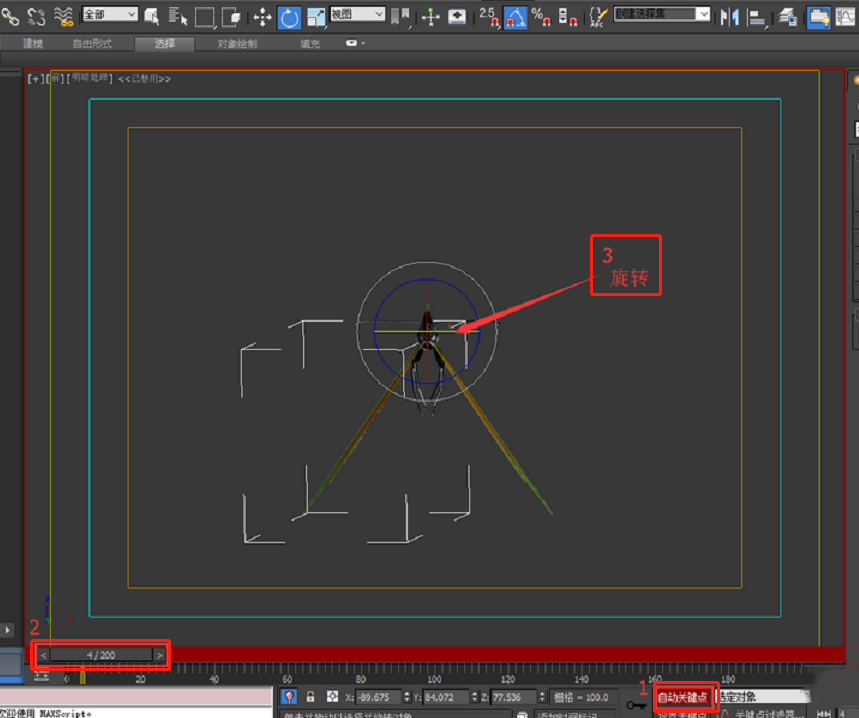This screenshot has height=718, width=859.
Task: Open the [+] viewport general menu
Action: [36, 79]
